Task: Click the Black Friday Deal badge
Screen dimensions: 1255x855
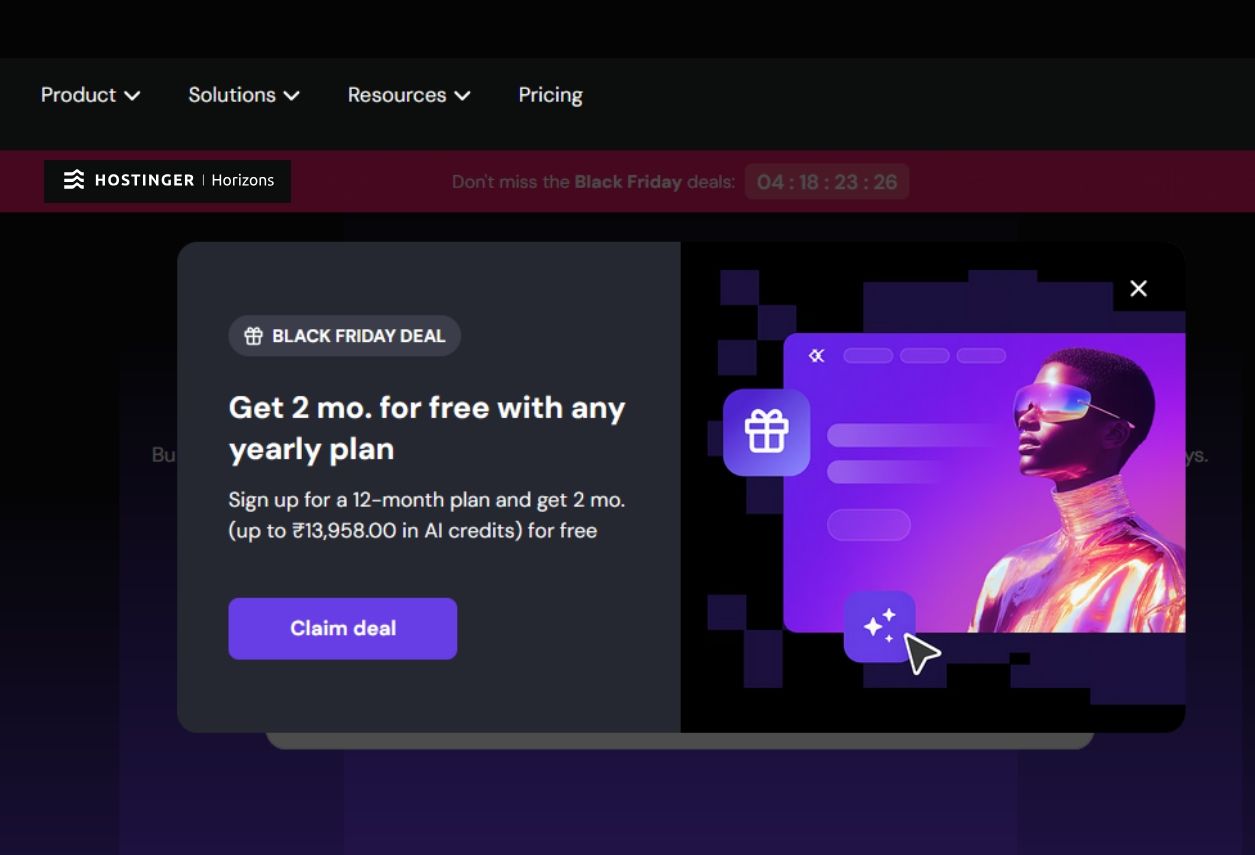Action: (x=345, y=336)
